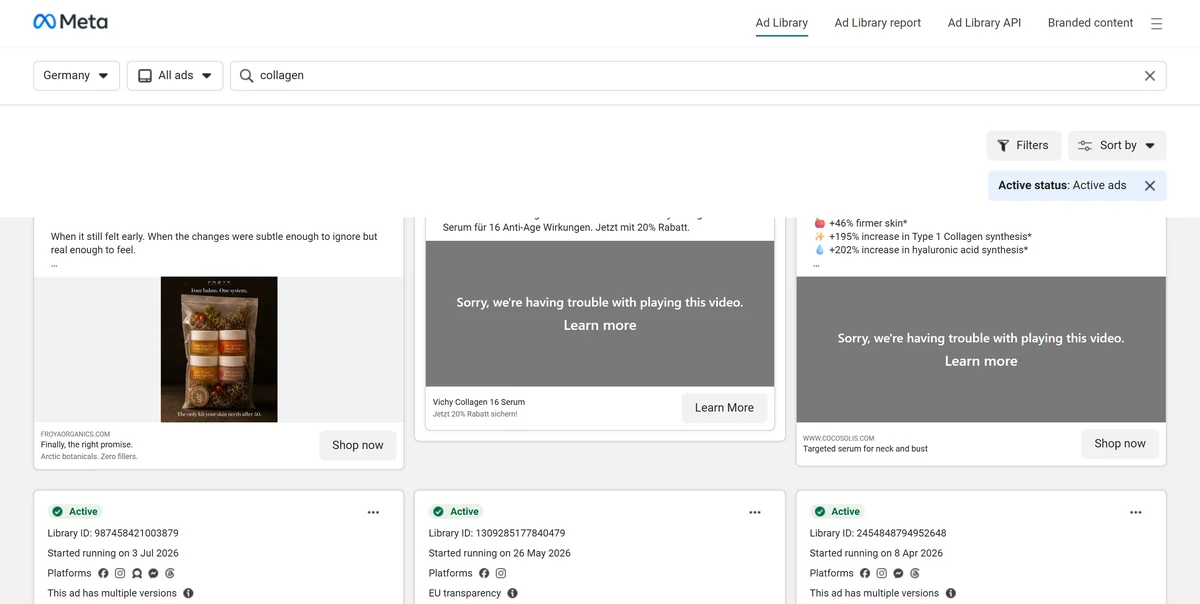Click Learn more in Vichy video error
The height and width of the screenshot is (604, 1200).
600,325
